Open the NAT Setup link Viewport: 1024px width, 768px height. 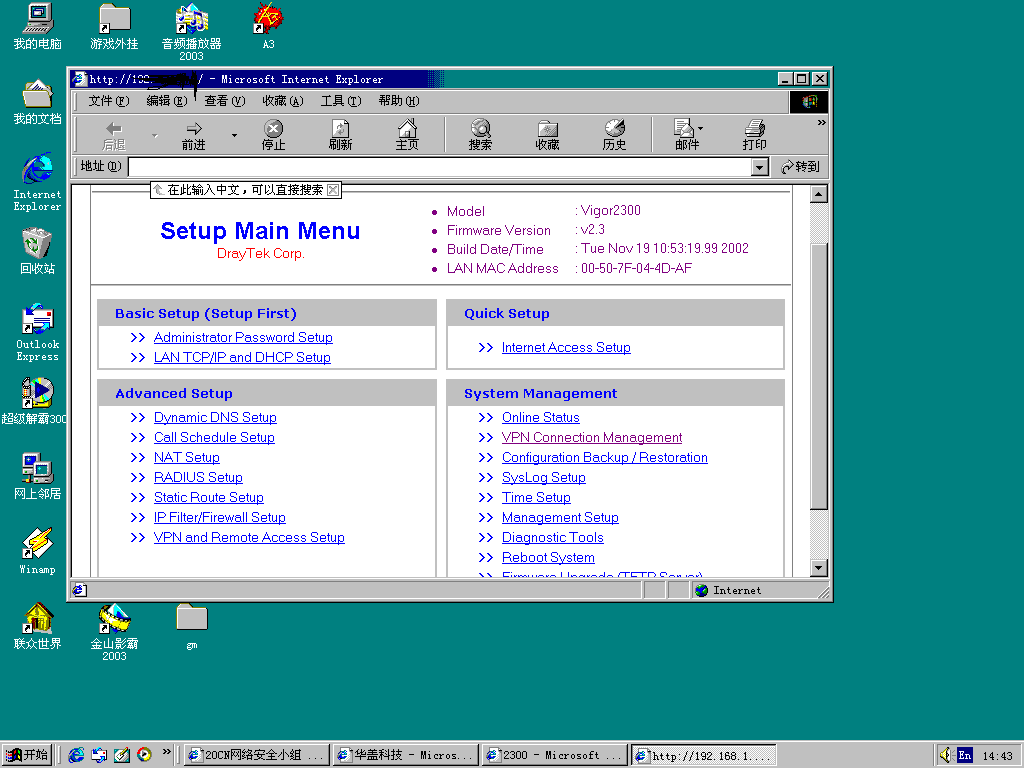coord(187,458)
